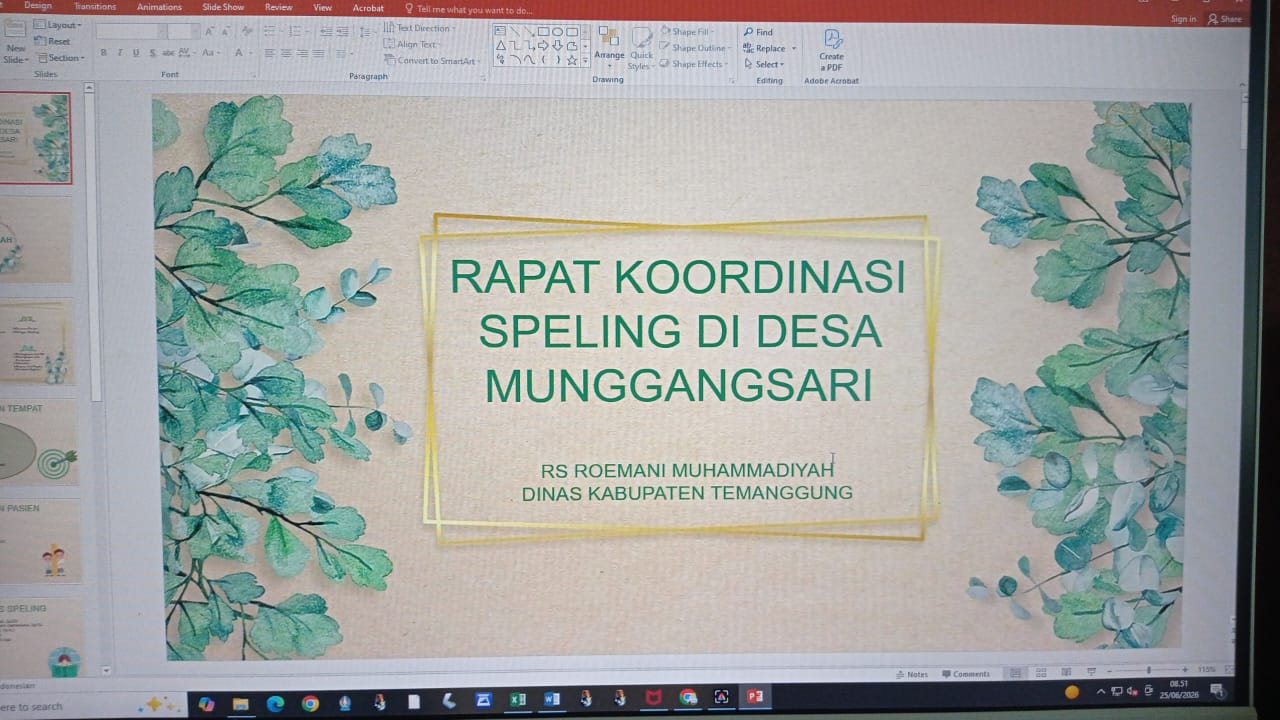Open the Line Spacing dropdown
The width and height of the screenshot is (1280, 720).
(367, 32)
